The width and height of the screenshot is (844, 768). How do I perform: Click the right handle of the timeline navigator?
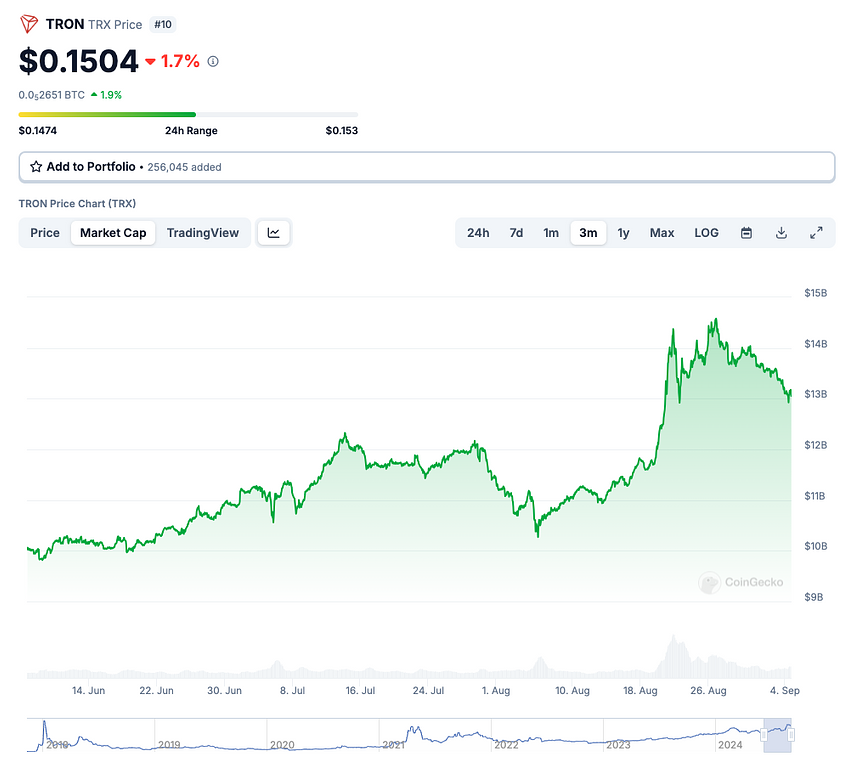(790, 736)
